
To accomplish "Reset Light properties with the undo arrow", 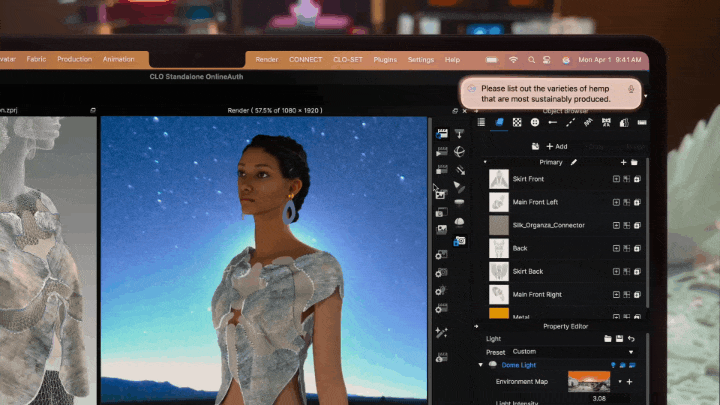I will coord(631,339).
